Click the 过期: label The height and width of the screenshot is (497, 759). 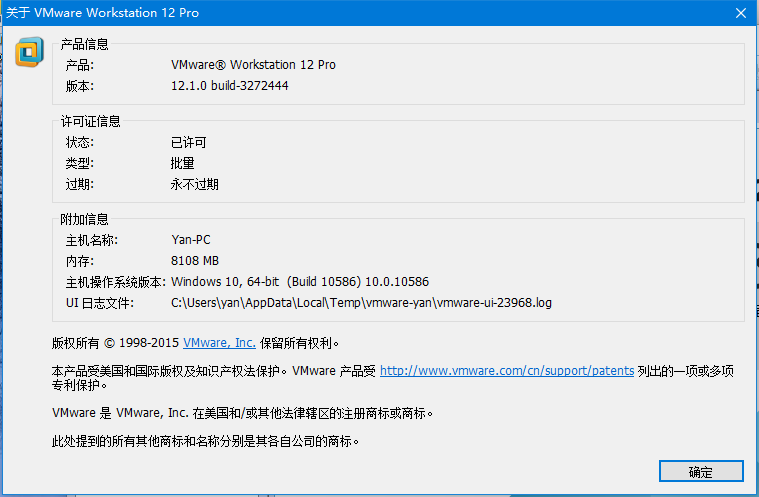[80, 184]
